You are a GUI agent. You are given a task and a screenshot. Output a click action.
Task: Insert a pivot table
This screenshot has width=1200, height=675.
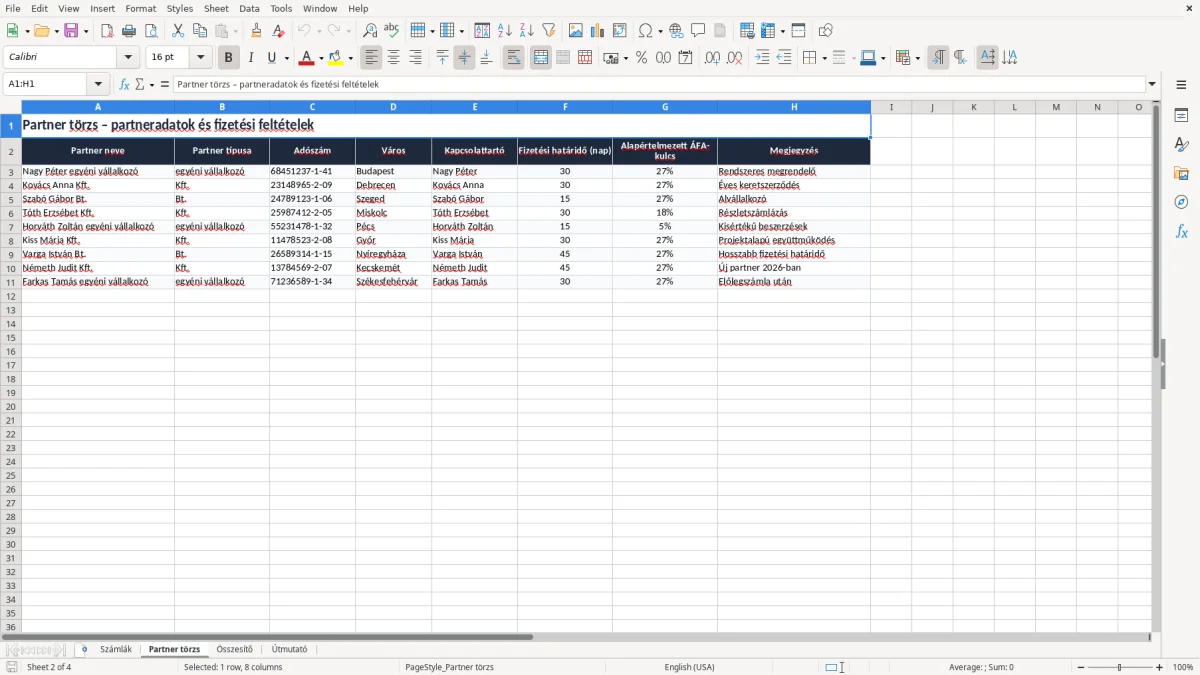pyautogui.click(x=620, y=31)
